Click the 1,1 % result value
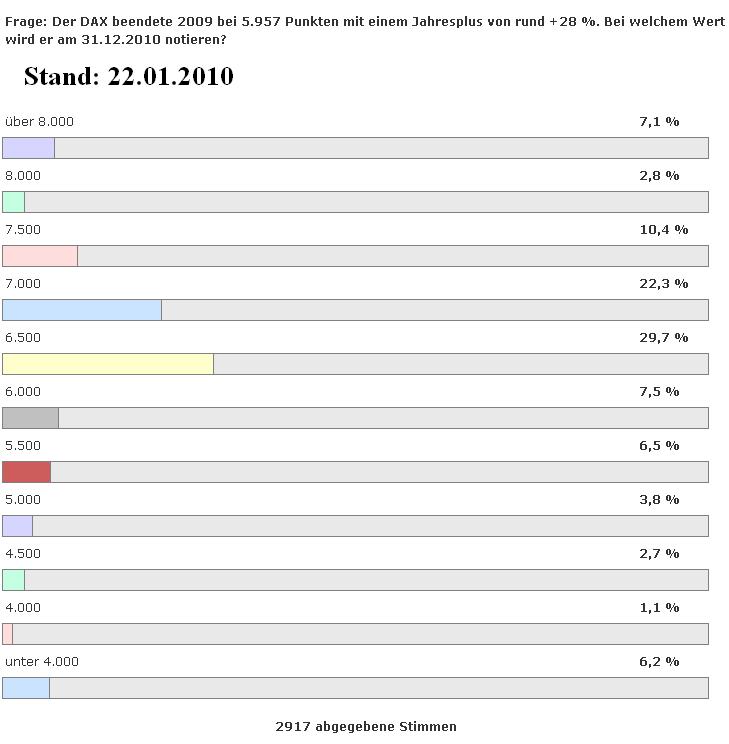This screenshot has height=744, width=729. point(659,608)
